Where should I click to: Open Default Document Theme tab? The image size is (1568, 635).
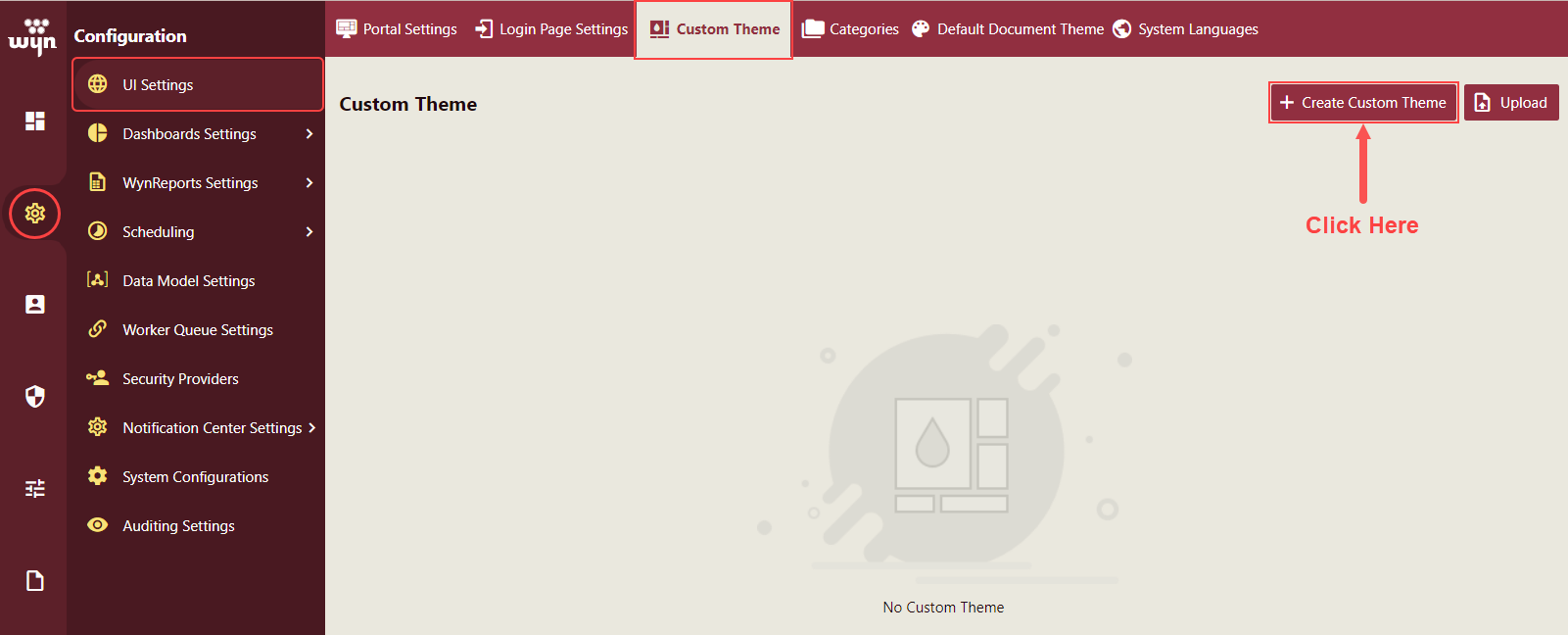point(1008,28)
